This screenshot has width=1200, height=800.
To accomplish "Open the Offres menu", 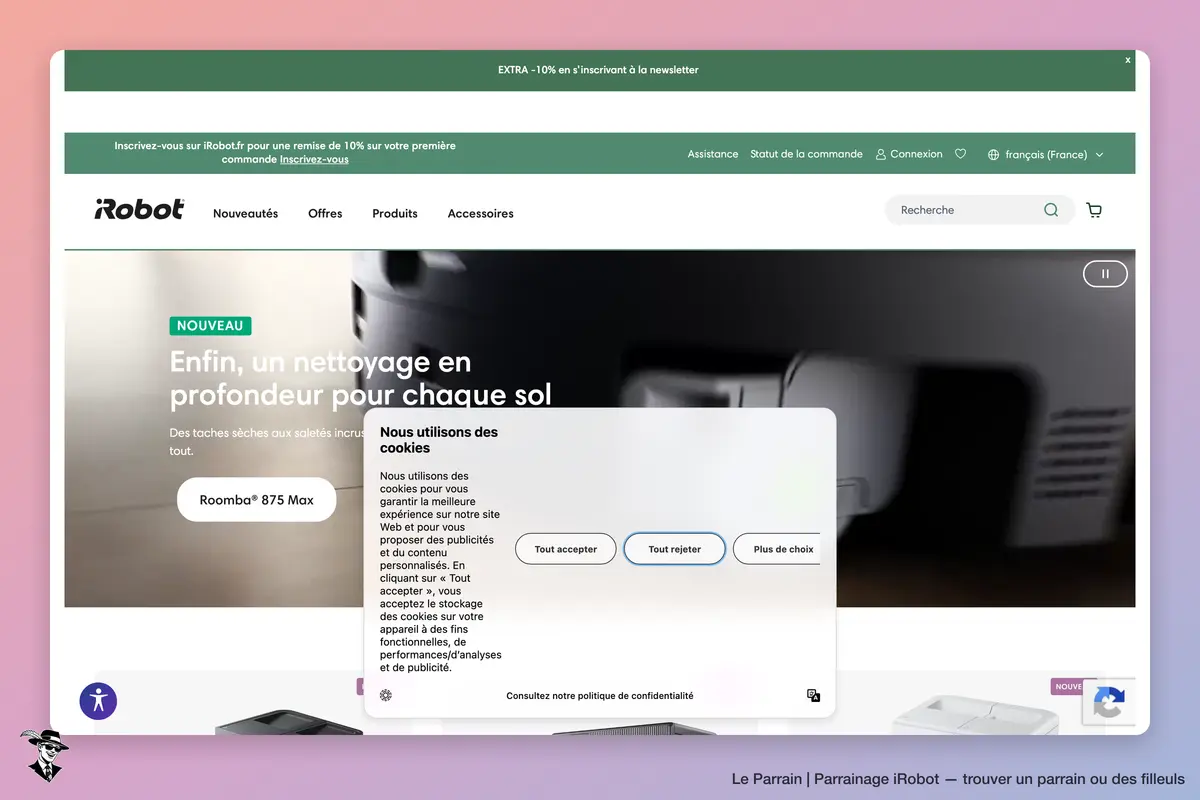I will point(325,213).
